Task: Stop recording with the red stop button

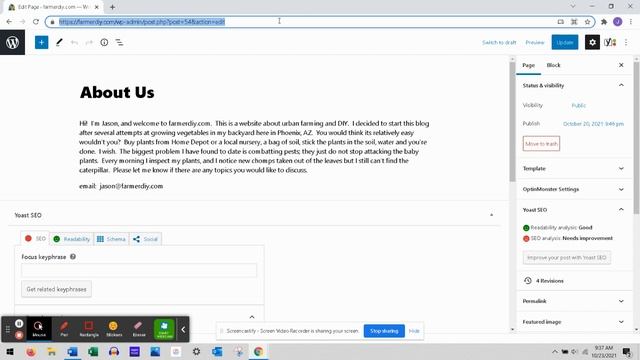Action: click(x=19, y=335)
